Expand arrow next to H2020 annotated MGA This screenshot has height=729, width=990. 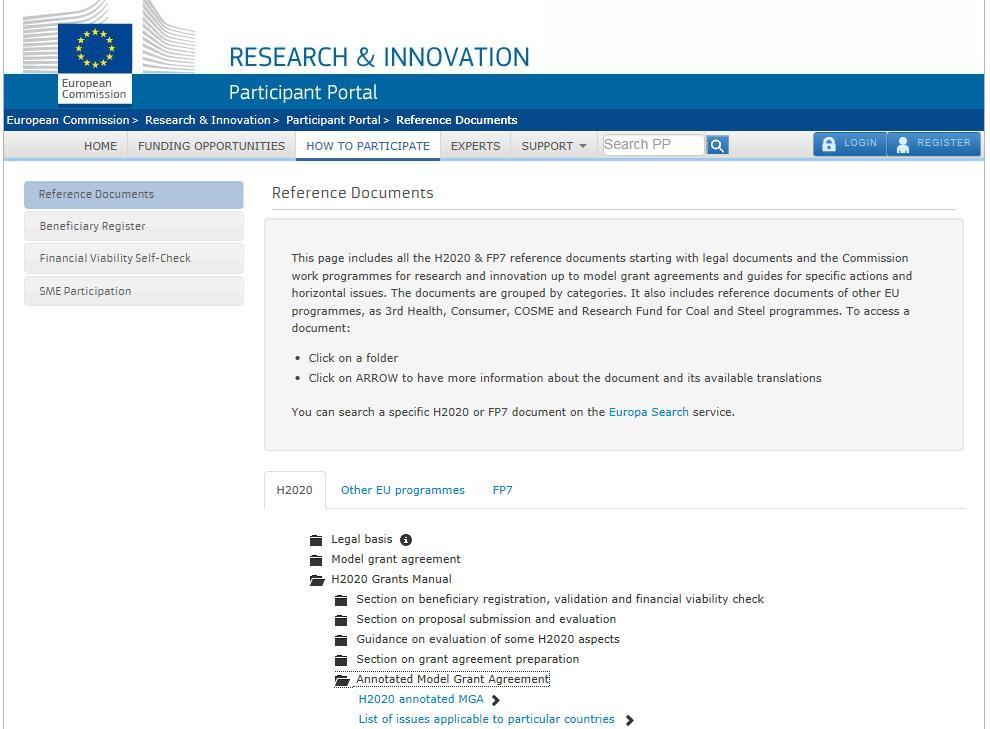point(496,700)
